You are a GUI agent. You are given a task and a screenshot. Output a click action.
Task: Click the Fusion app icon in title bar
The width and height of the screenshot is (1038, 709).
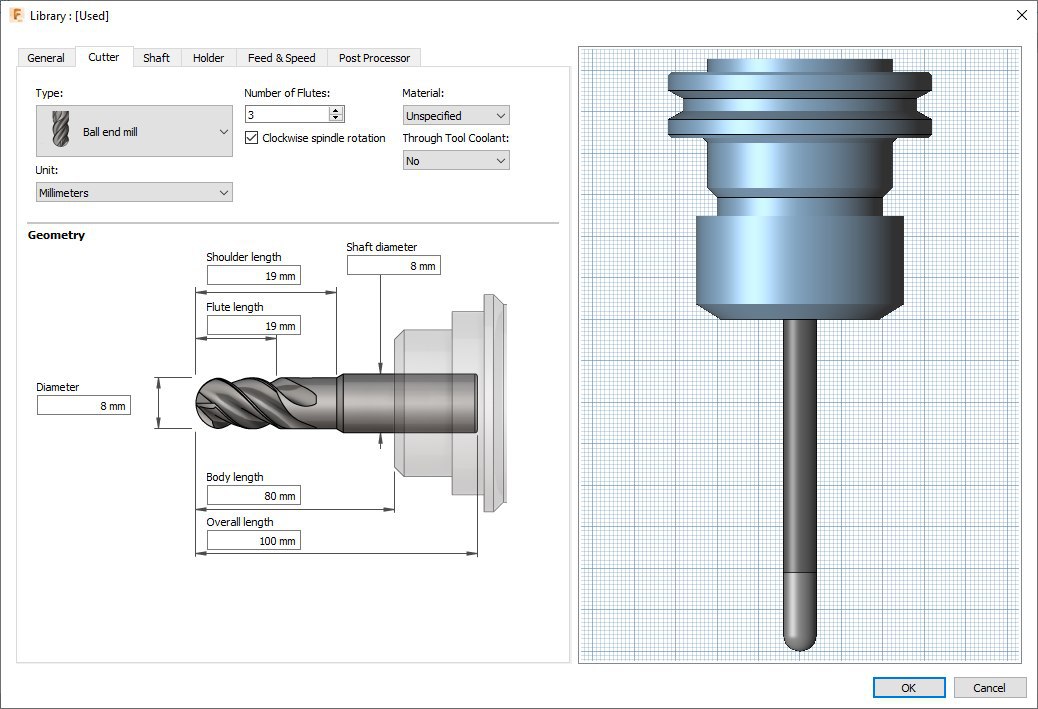16,15
